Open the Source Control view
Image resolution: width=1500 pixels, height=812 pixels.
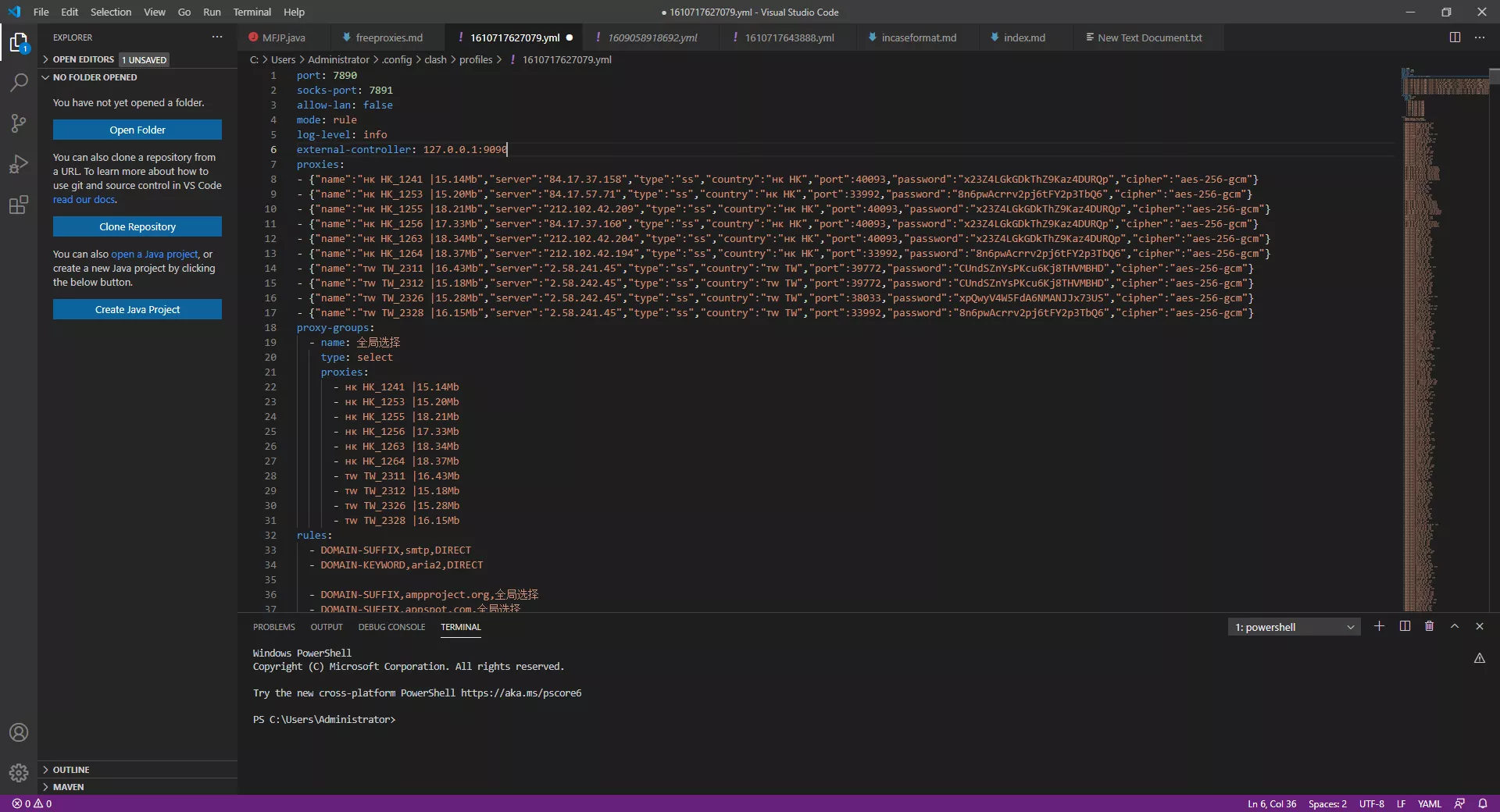19,123
